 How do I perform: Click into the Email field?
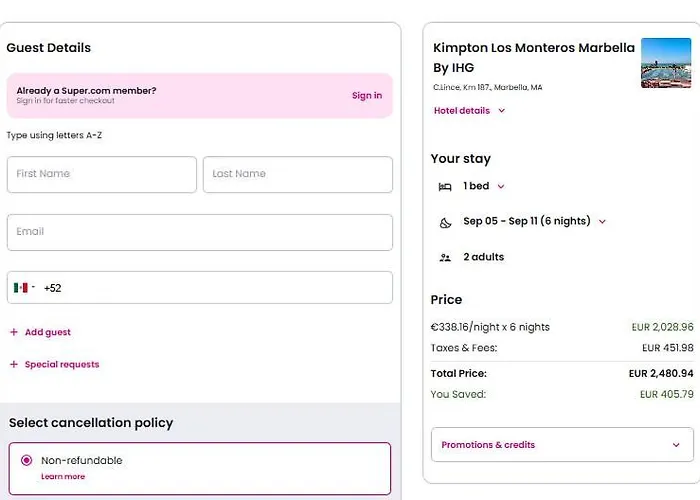click(200, 232)
